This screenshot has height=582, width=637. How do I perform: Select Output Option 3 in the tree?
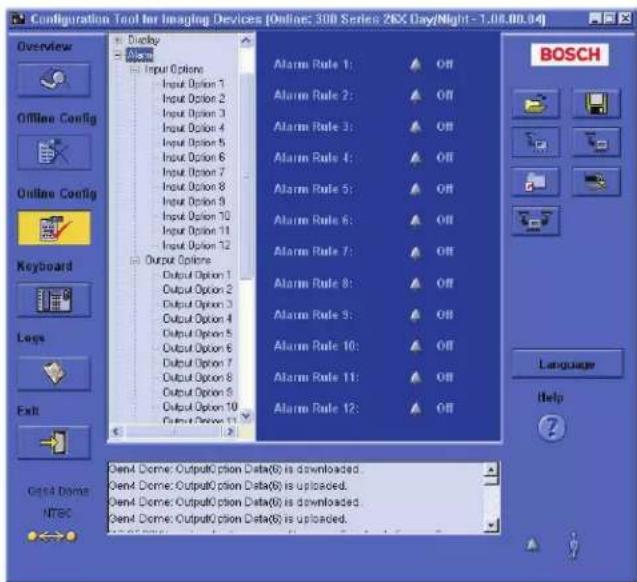pyautogui.click(x=197, y=304)
